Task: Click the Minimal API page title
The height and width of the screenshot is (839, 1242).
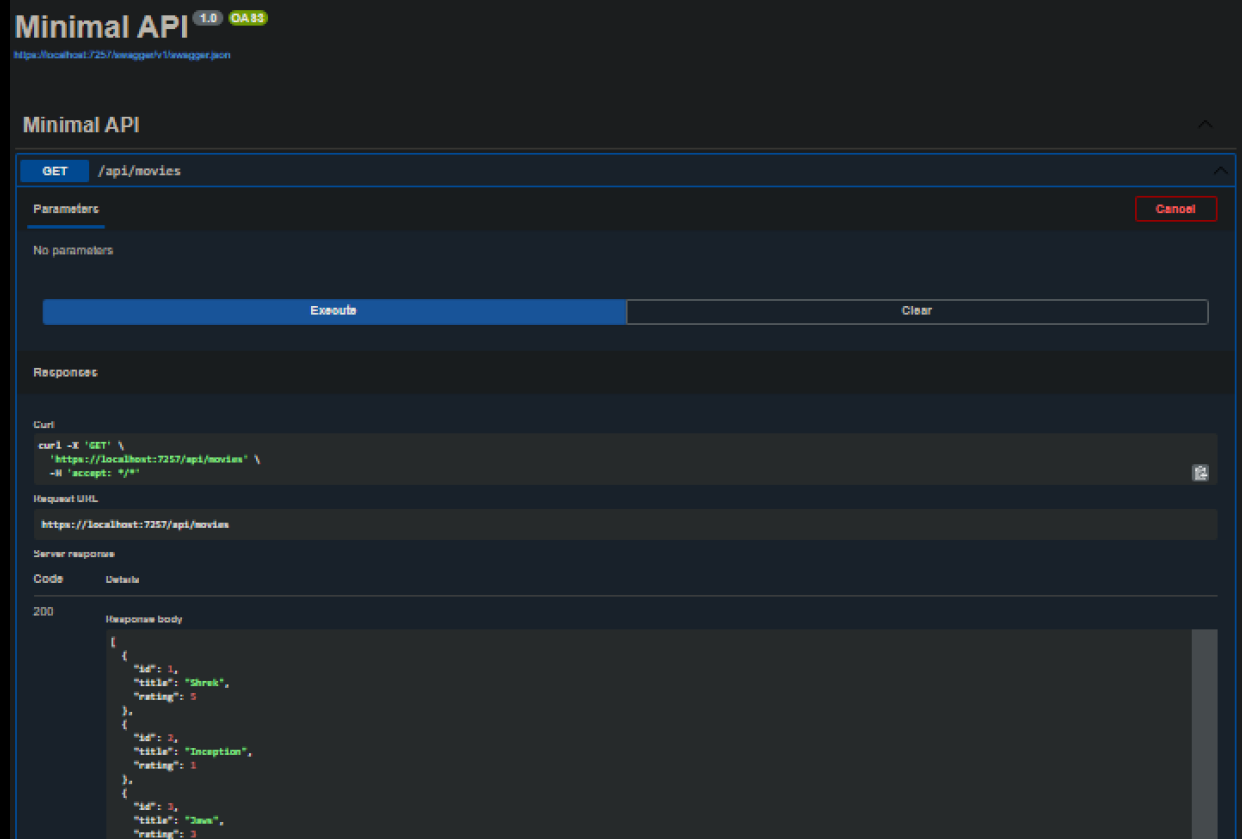Action: (x=102, y=26)
